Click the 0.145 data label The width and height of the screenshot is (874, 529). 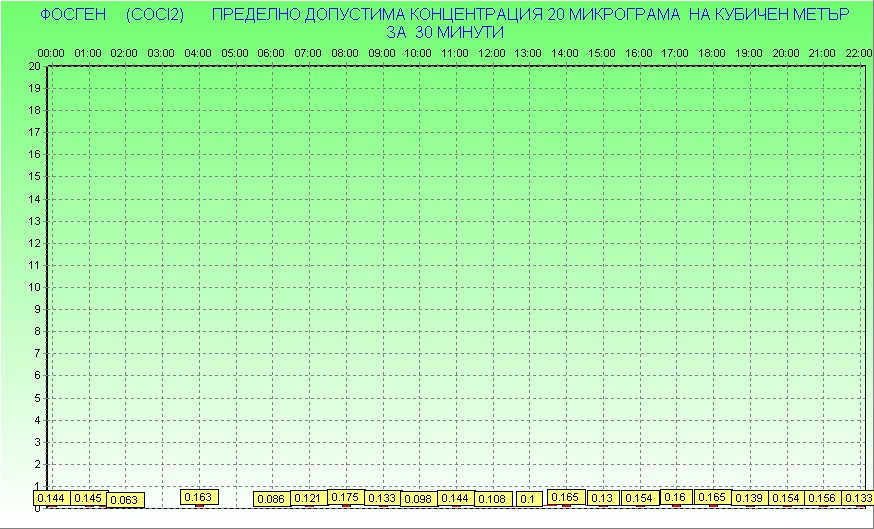pos(88,498)
